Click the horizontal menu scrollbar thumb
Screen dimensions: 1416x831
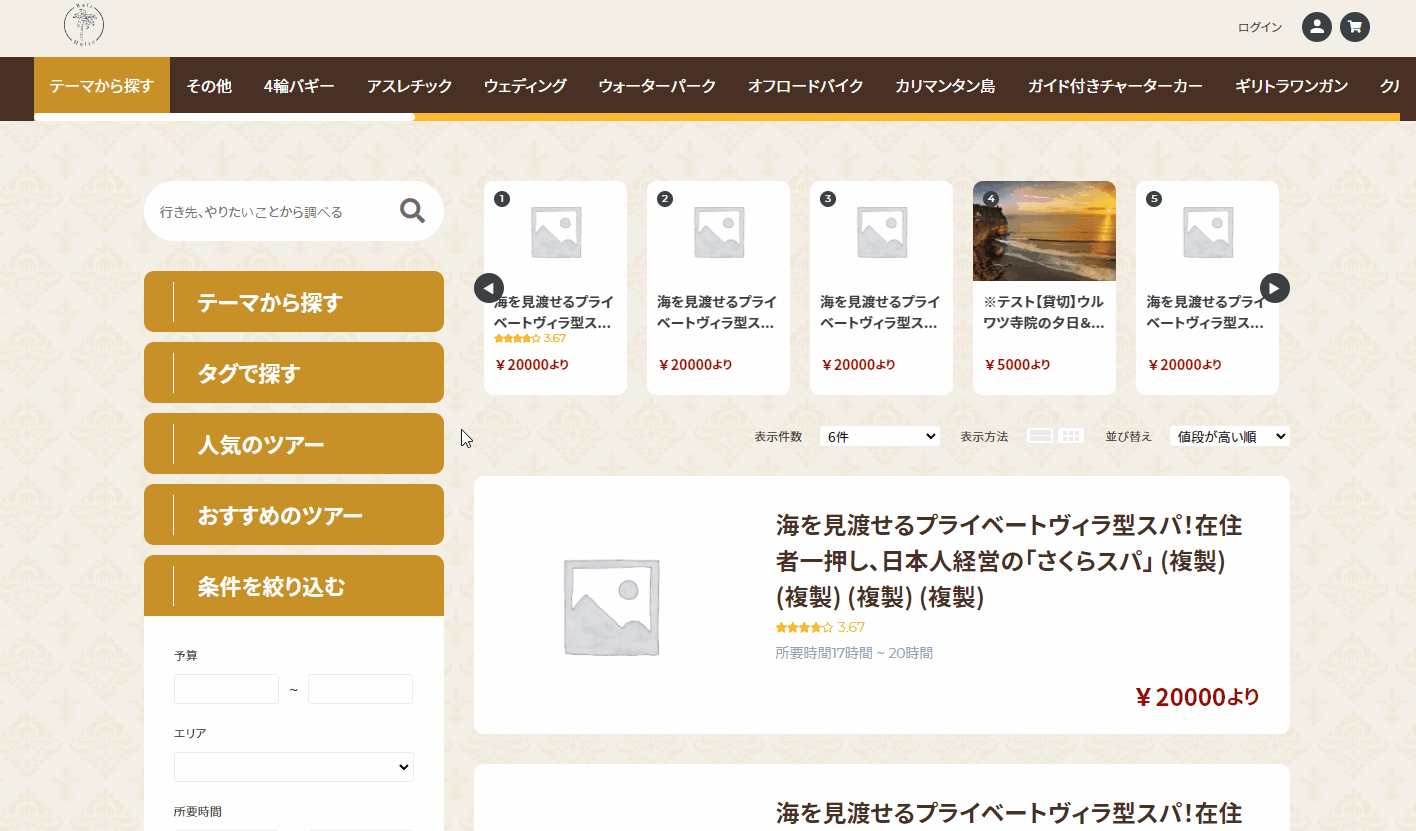click(224, 117)
